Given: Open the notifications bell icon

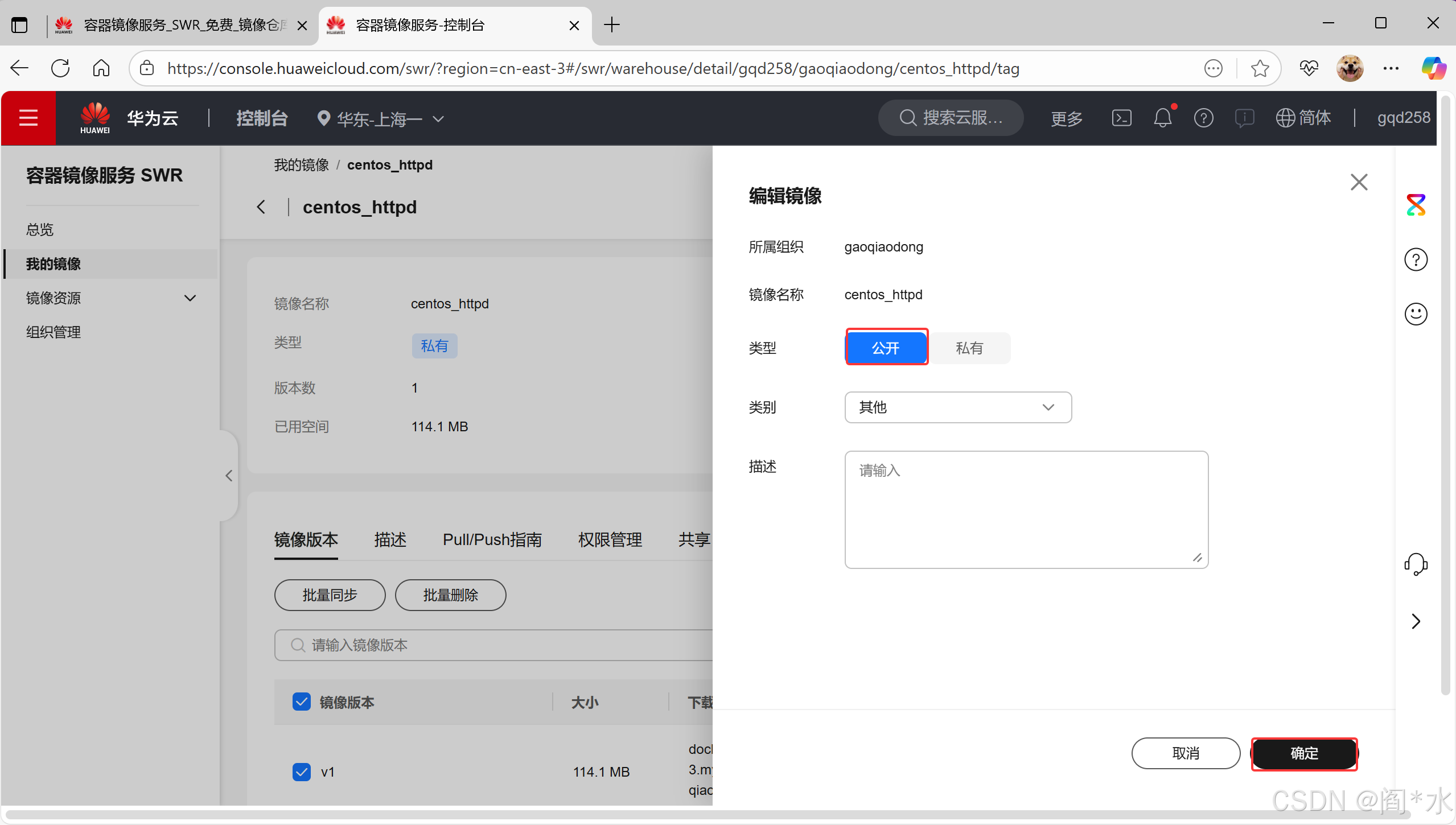Looking at the screenshot, I should (1162, 118).
